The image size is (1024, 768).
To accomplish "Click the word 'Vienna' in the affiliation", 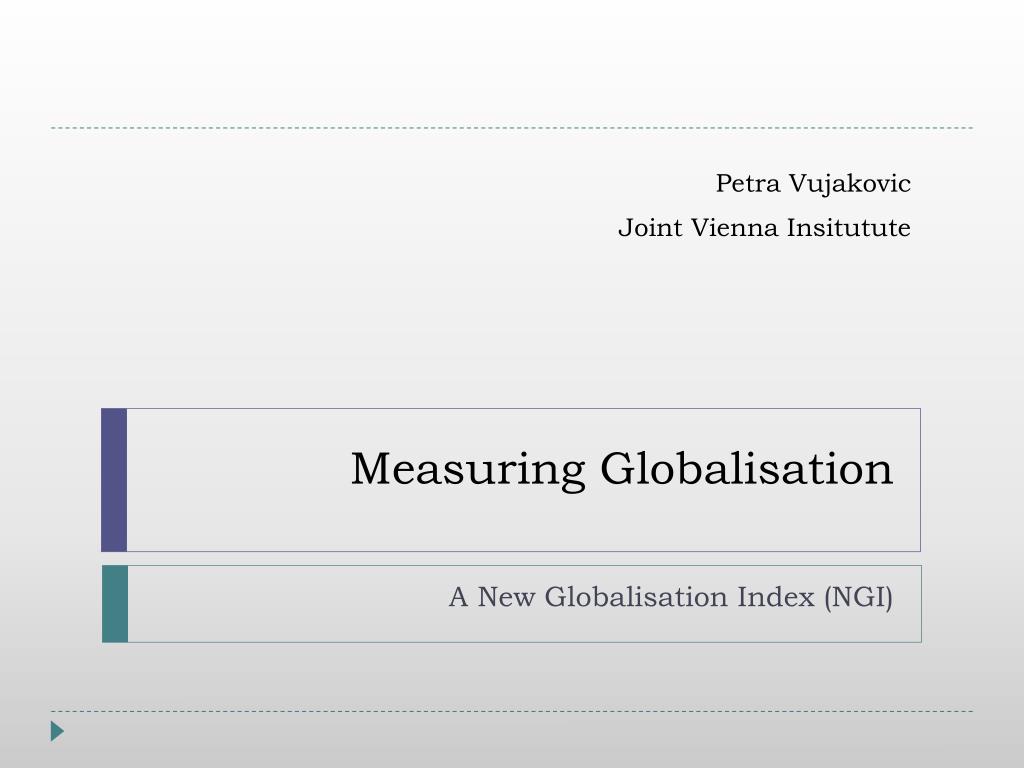I will (734, 228).
